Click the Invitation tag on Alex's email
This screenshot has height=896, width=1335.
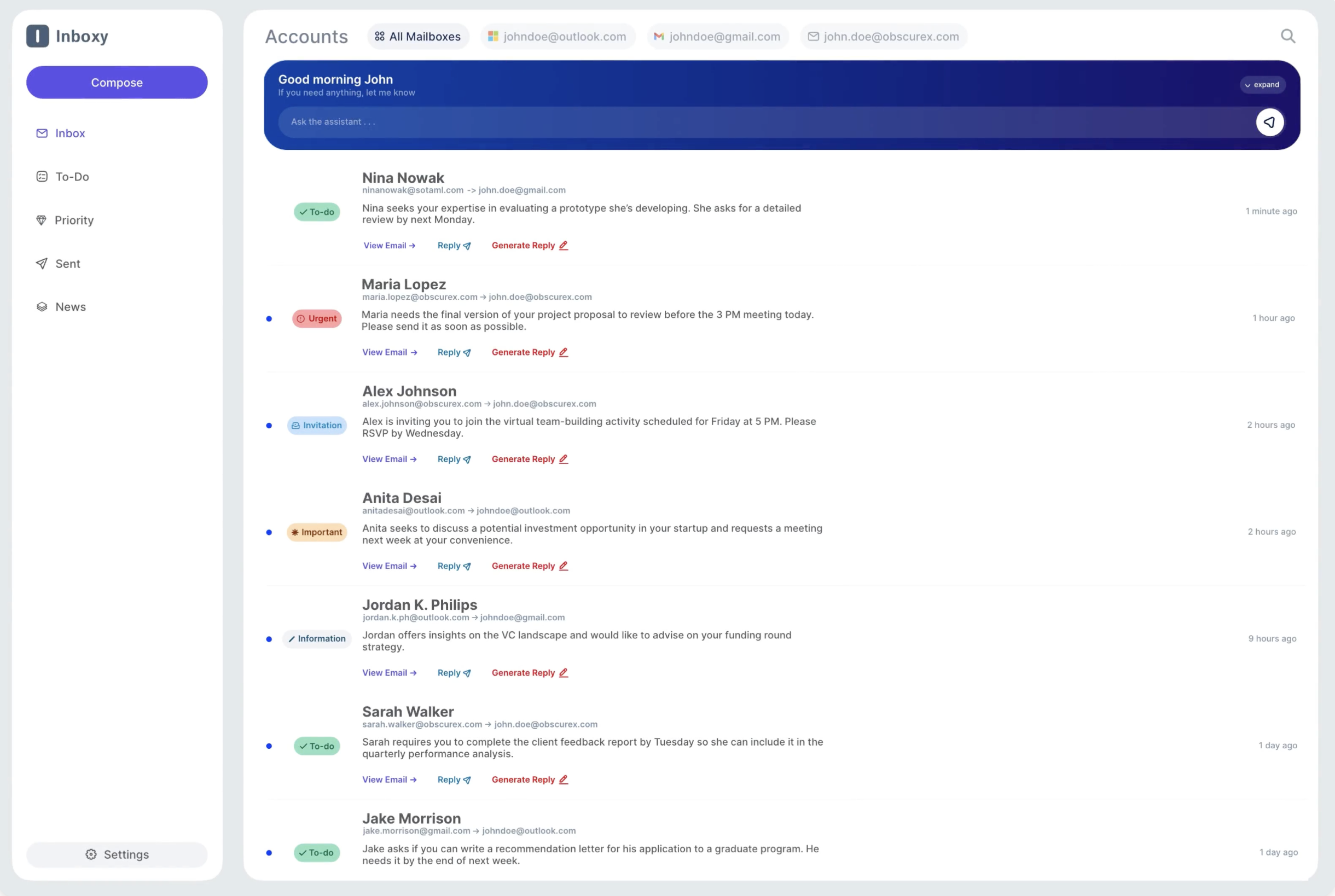click(x=317, y=425)
